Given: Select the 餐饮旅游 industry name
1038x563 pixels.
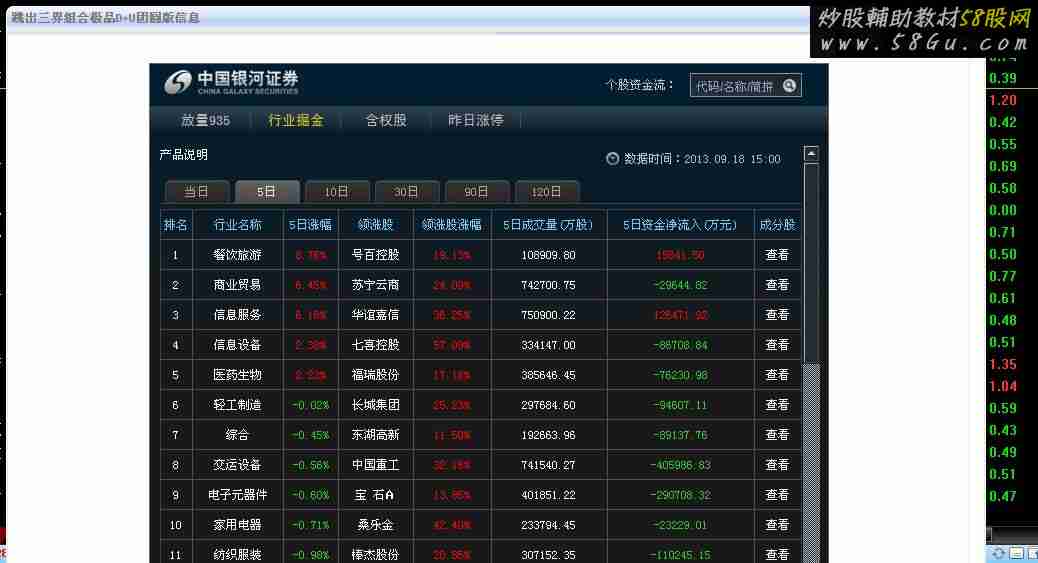Looking at the screenshot, I should 238,255.
